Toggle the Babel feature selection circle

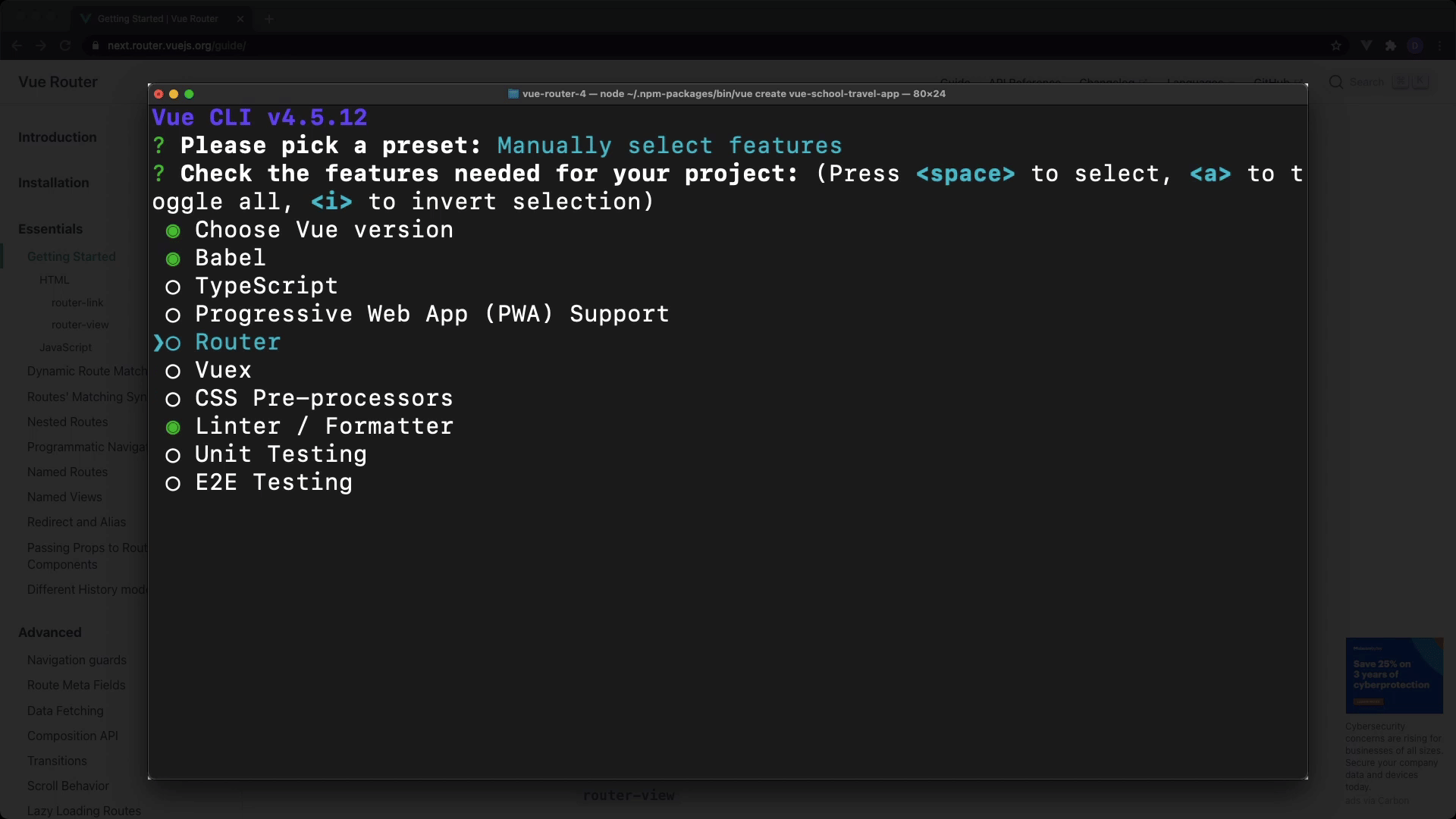point(173,259)
